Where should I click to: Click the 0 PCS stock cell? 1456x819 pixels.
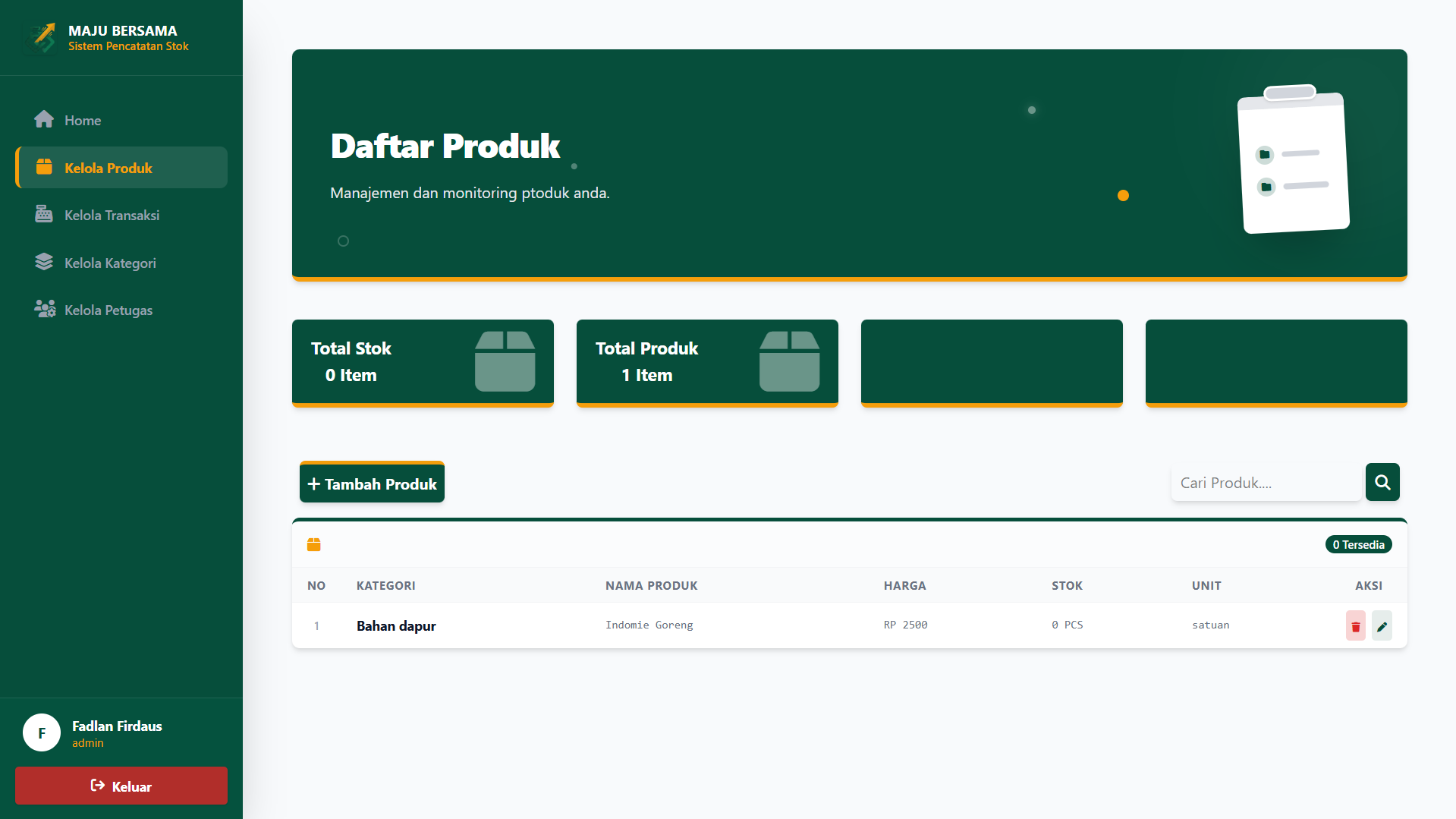(1068, 625)
